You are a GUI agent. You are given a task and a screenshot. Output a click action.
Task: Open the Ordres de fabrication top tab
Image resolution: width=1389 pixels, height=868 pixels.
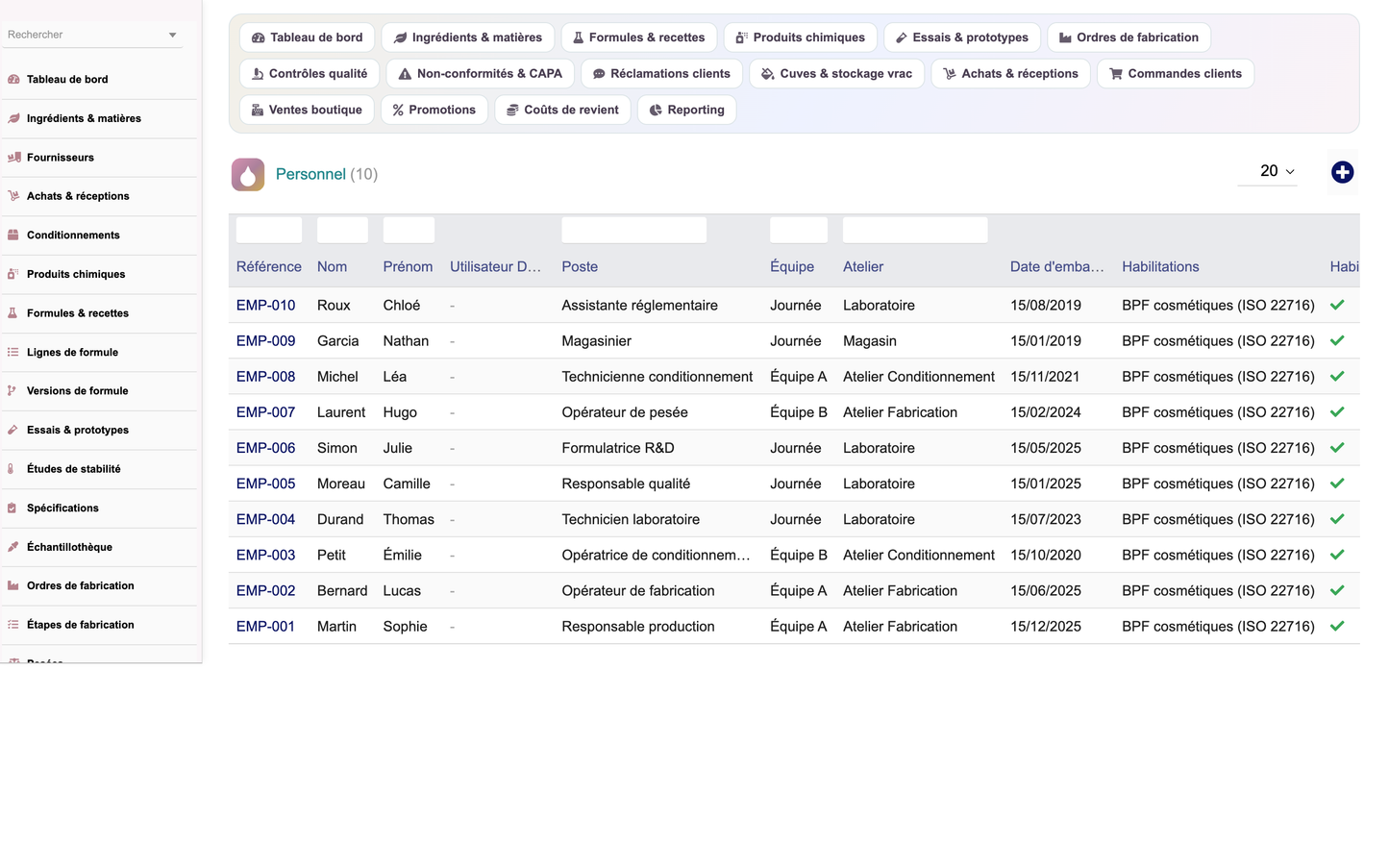tap(1129, 37)
